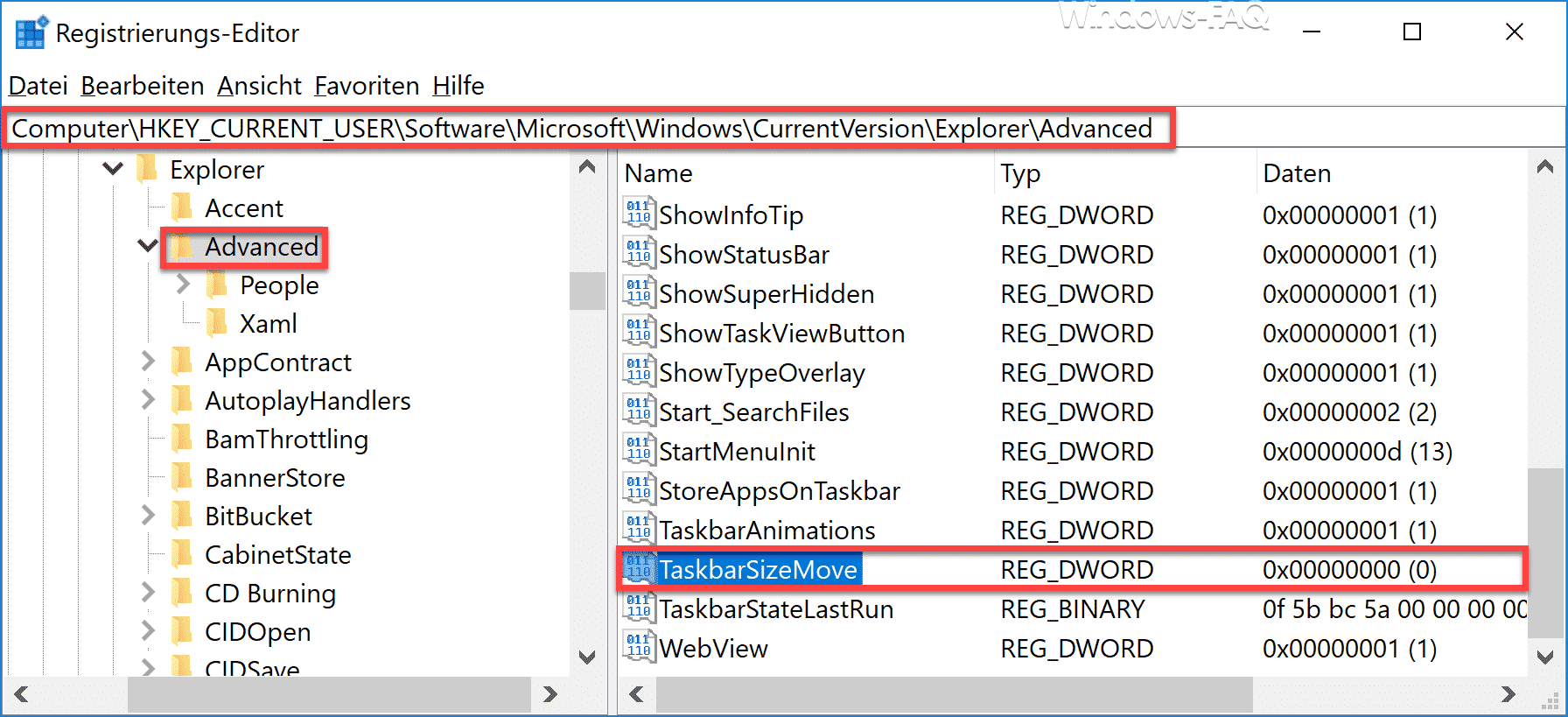
Task: Click the values pane scroll-up arrow
Action: point(1545,166)
